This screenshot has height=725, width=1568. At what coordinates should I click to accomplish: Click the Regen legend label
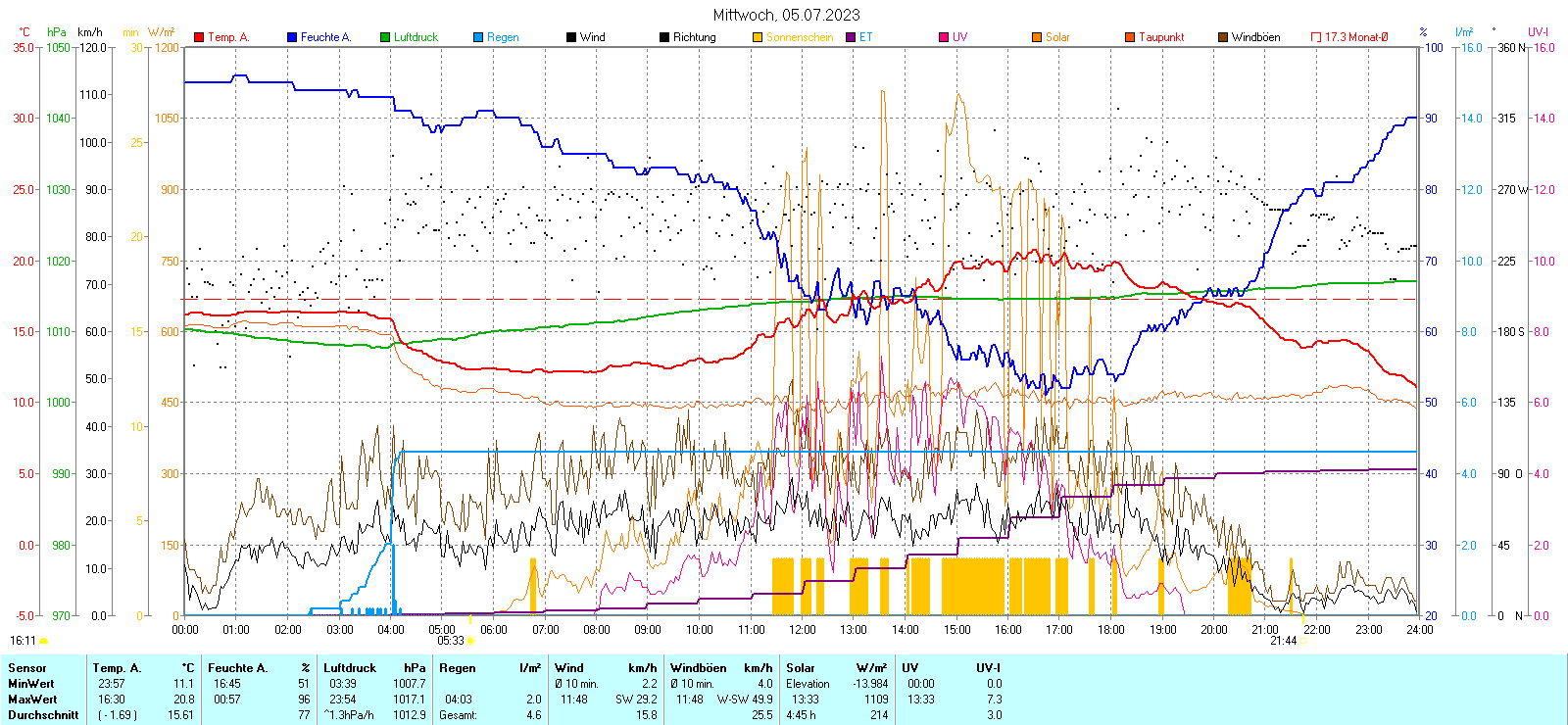[503, 37]
